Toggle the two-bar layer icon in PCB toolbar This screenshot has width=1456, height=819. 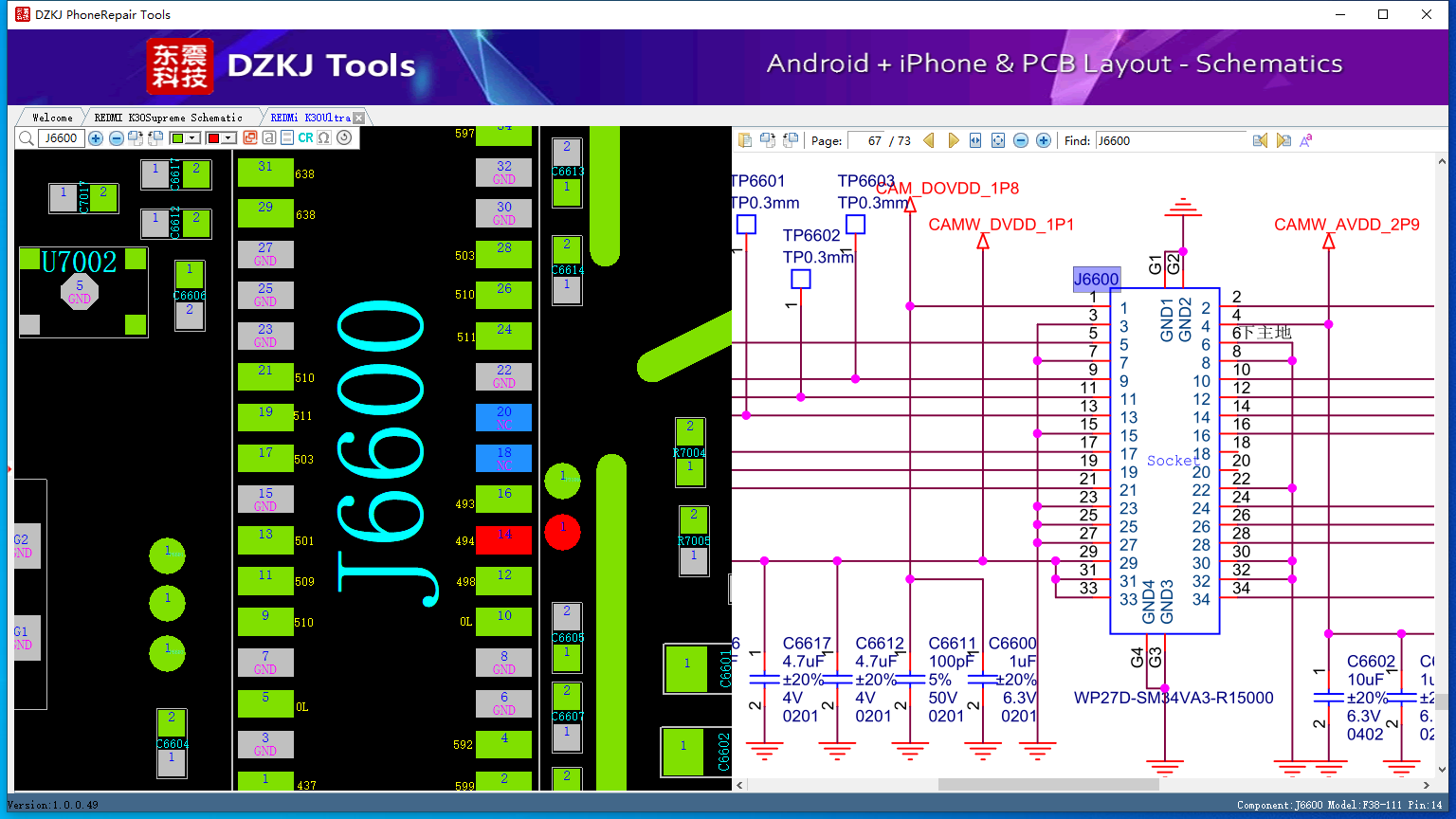click(287, 137)
